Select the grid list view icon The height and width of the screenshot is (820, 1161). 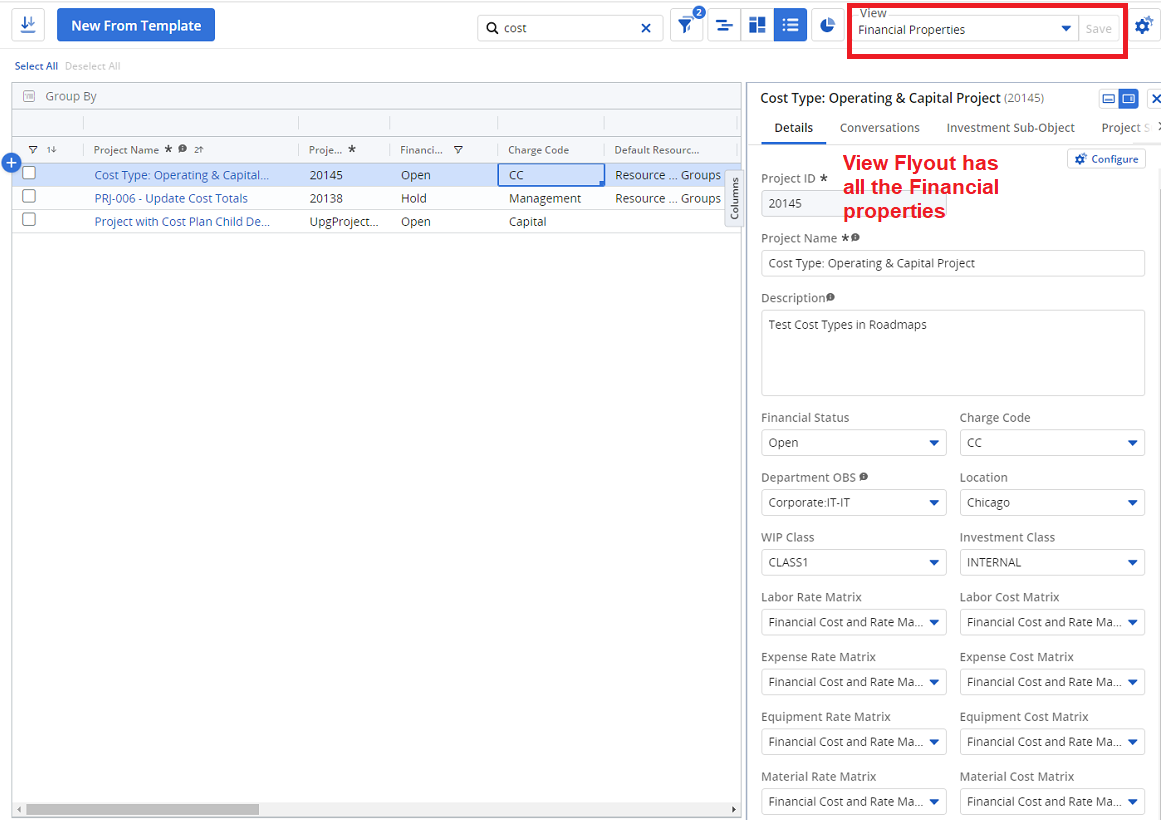[790, 26]
